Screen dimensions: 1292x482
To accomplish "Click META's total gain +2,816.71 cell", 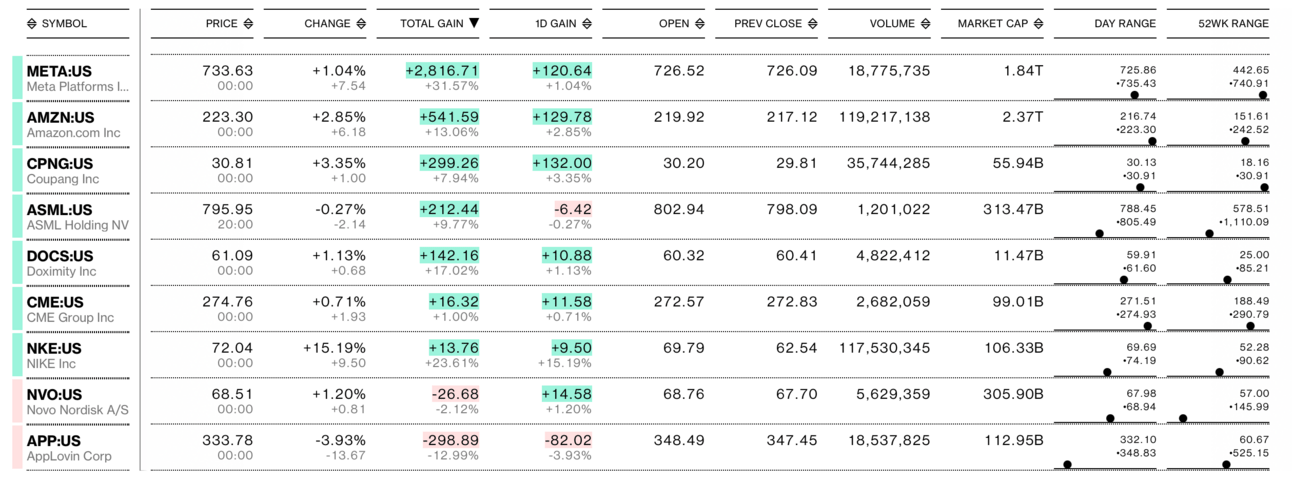I will pyautogui.click(x=442, y=70).
